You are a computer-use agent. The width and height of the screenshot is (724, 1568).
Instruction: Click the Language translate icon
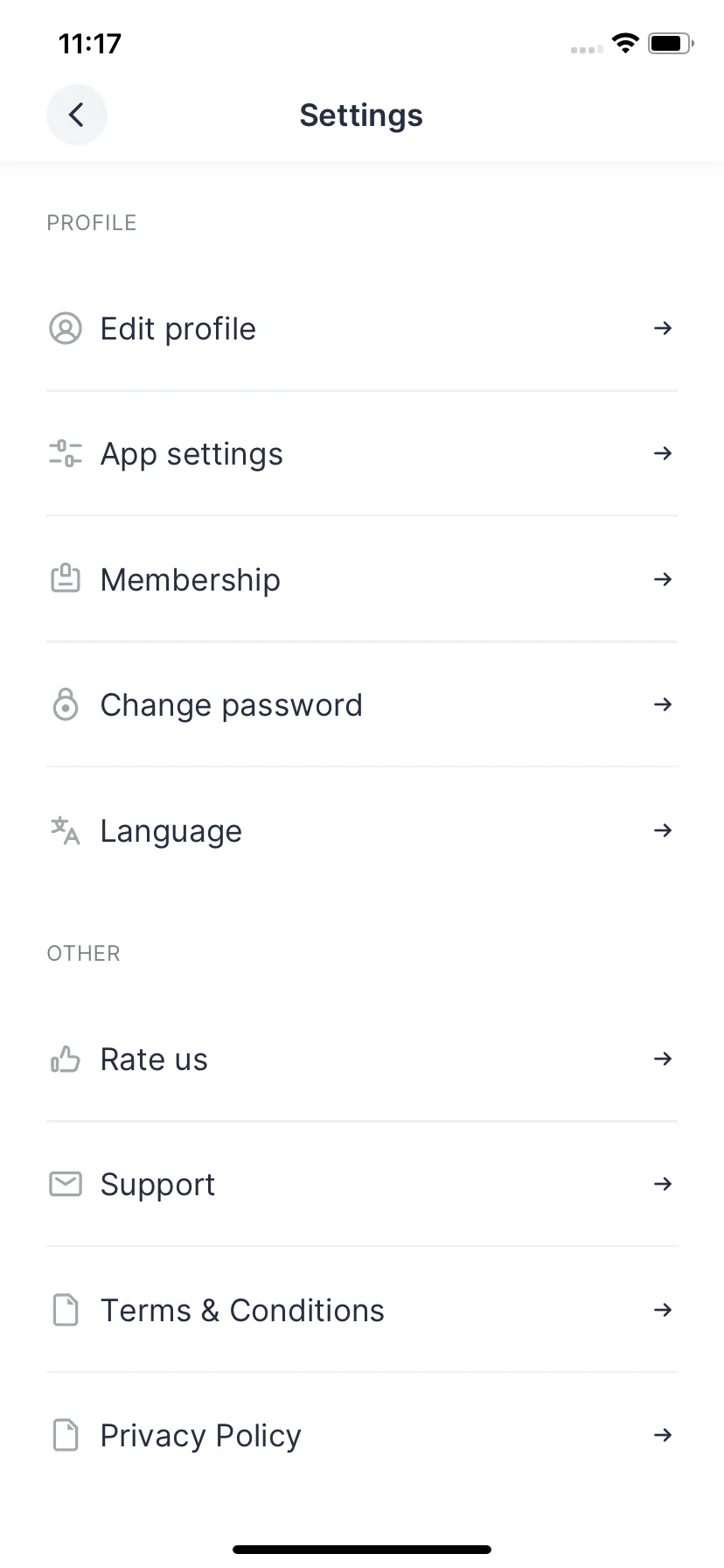pyautogui.click(x=66, y=830)
